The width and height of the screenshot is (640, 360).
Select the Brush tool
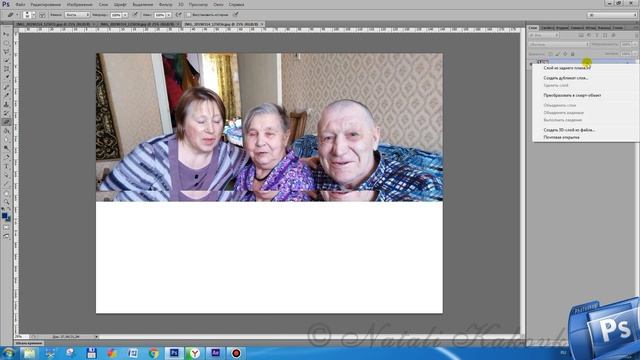pyautogui.click(x=6, y=96)
